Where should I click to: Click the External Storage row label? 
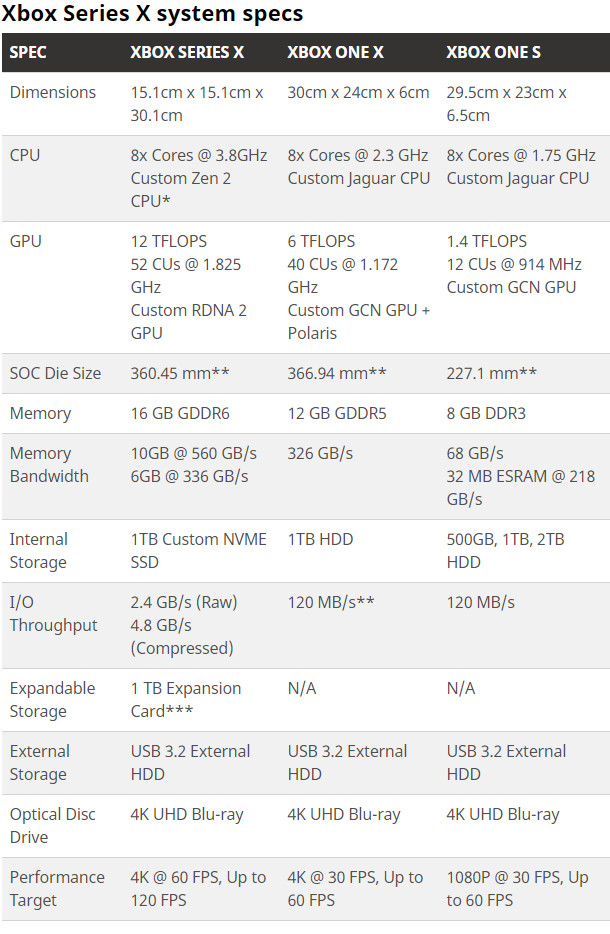coord(39,762)
